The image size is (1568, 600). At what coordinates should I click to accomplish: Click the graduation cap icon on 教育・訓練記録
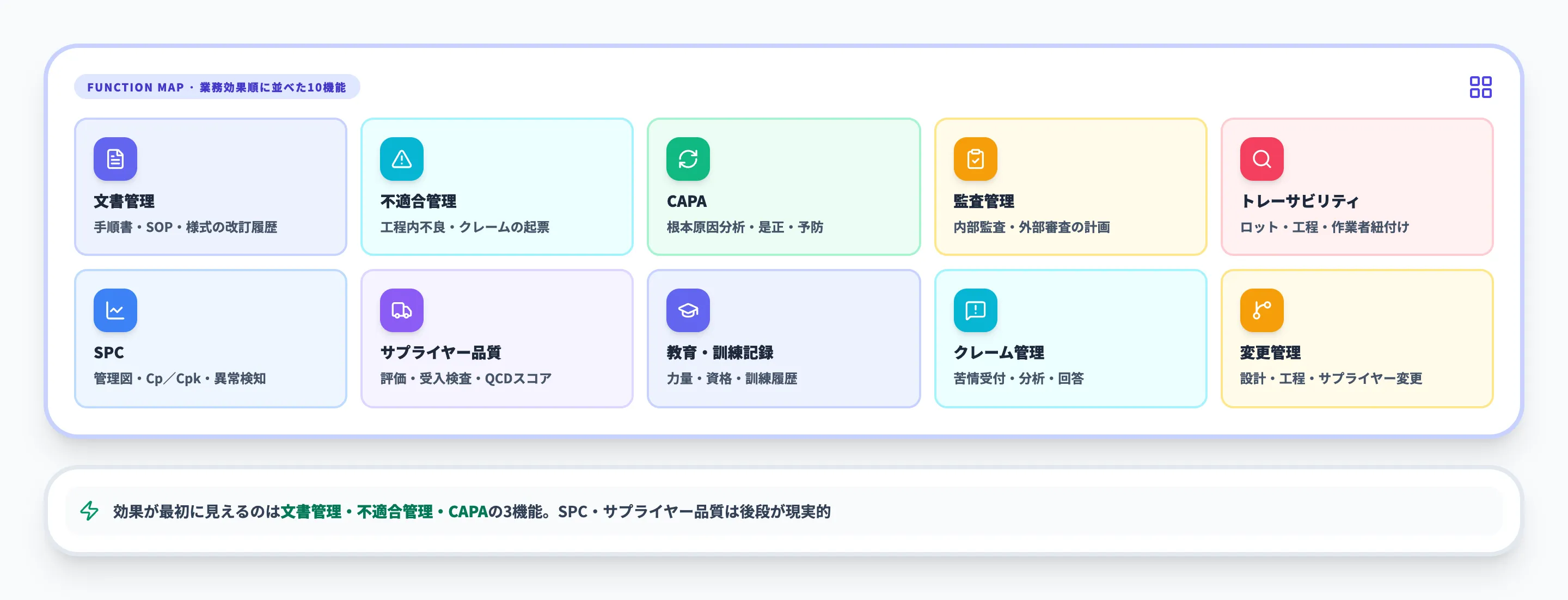click(x=687, y=310)
